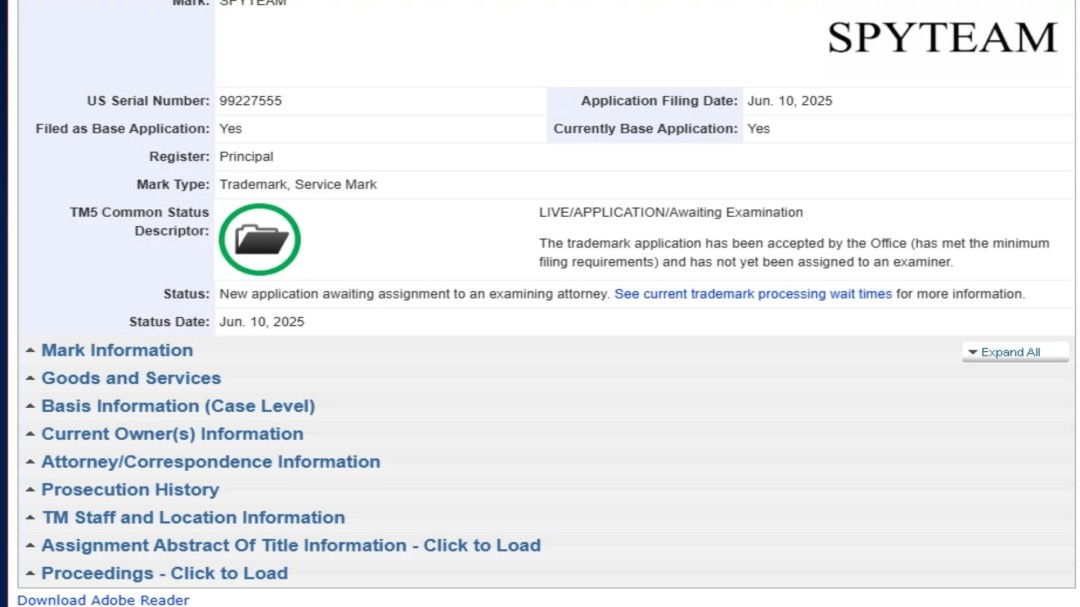Click the Status Date value
The image size is (1080, 607).
coord(262,322)
